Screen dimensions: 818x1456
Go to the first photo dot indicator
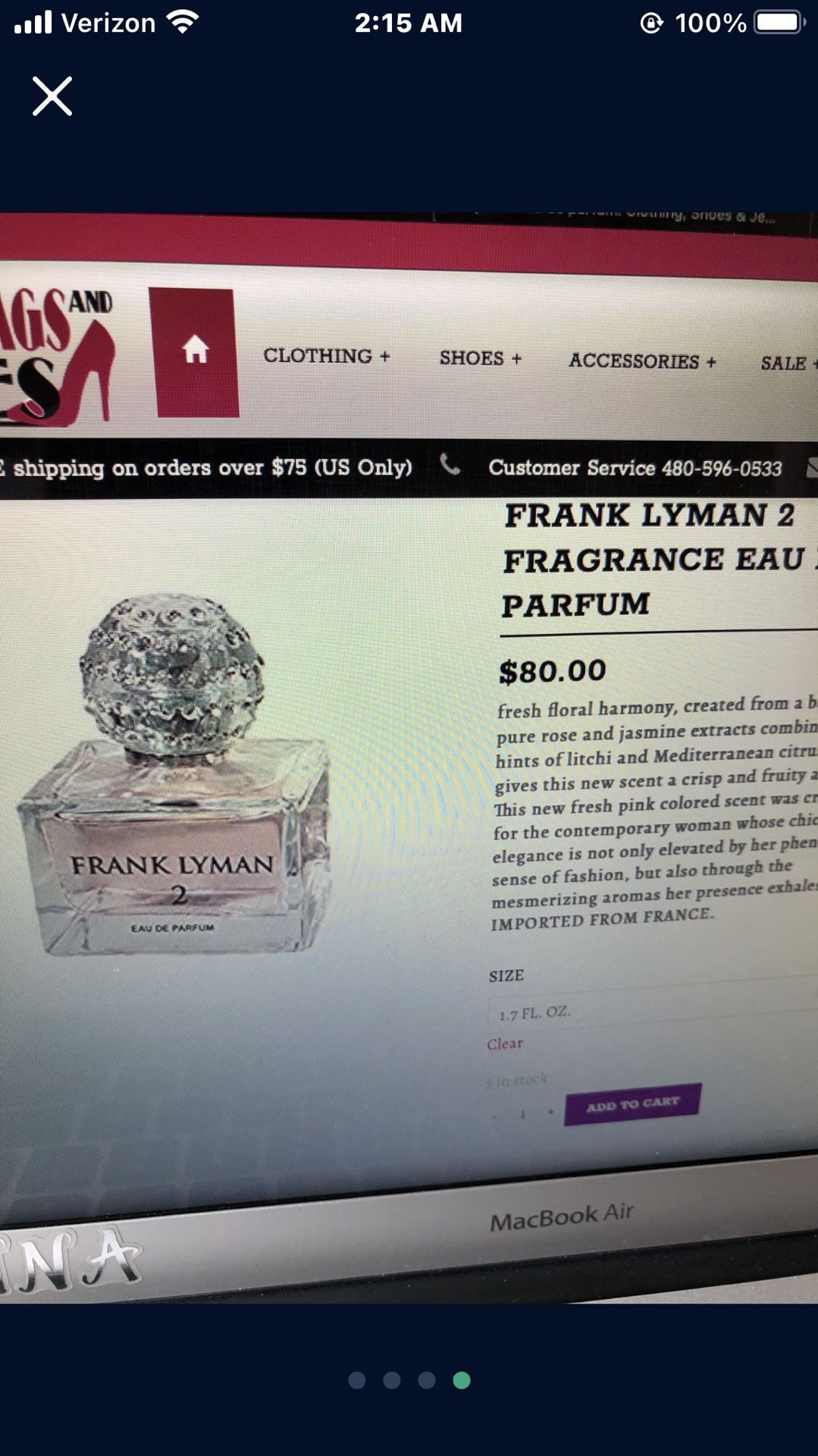pos(356,1380)
